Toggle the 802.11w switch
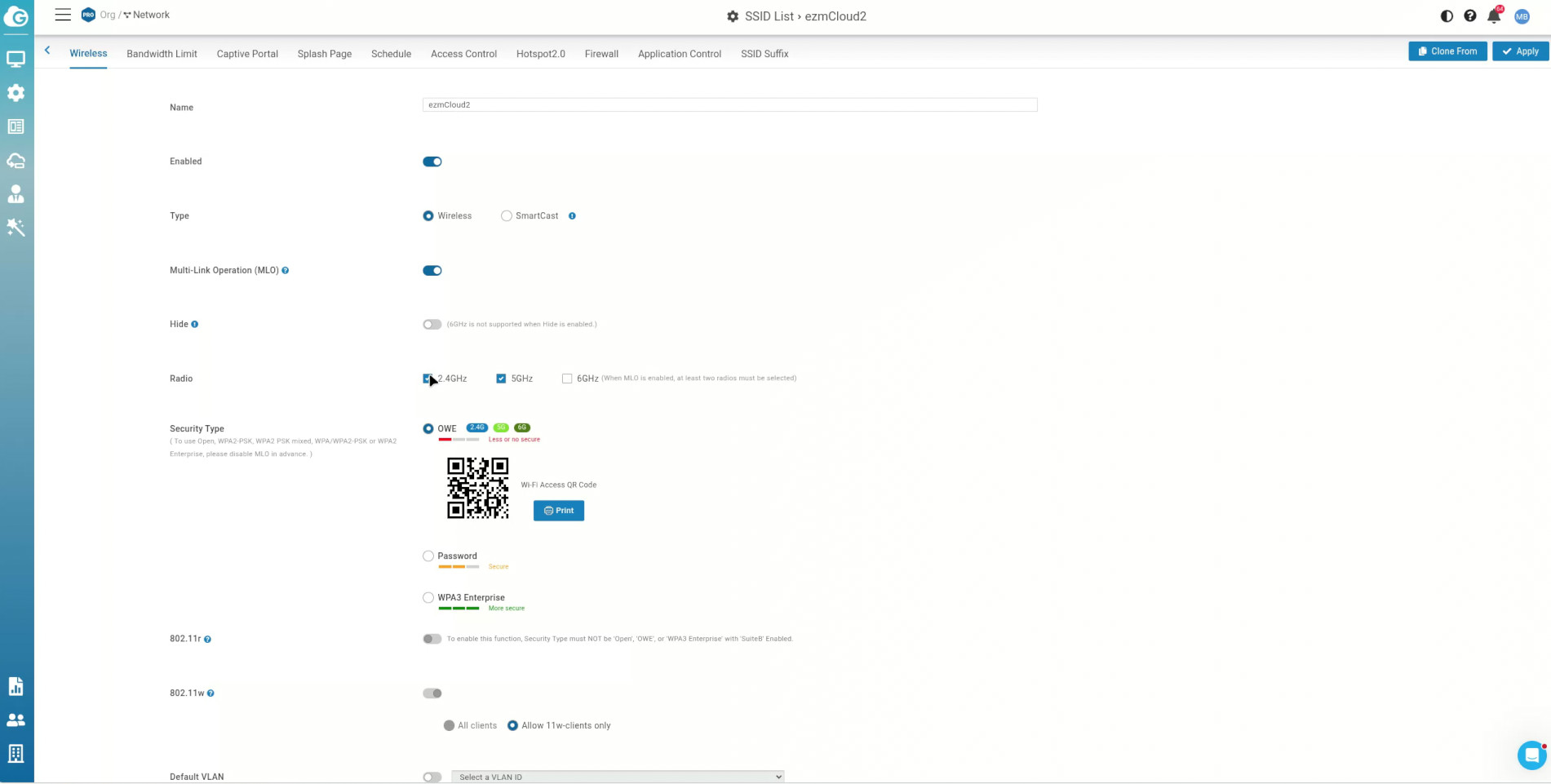The width and height of the screenshot is (1551, 784). tap(432, 693)
